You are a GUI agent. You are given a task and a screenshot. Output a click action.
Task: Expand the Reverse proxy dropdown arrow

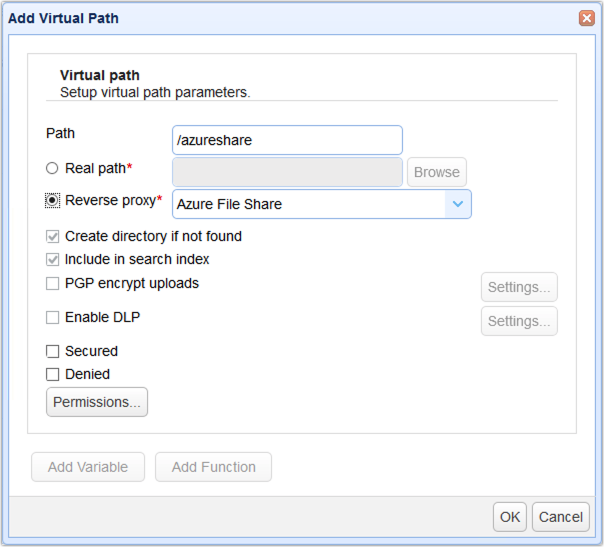pos(457,204)
